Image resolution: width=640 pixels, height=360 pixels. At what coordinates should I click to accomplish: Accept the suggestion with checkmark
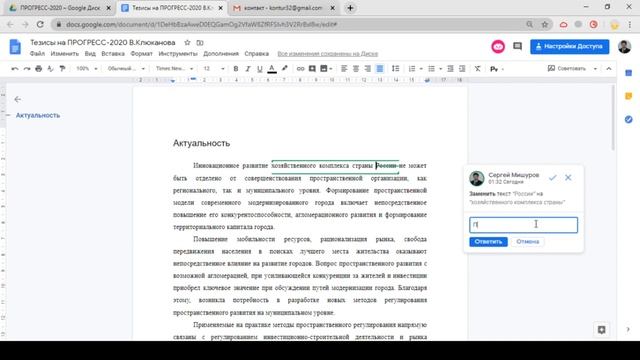(552, 178)
